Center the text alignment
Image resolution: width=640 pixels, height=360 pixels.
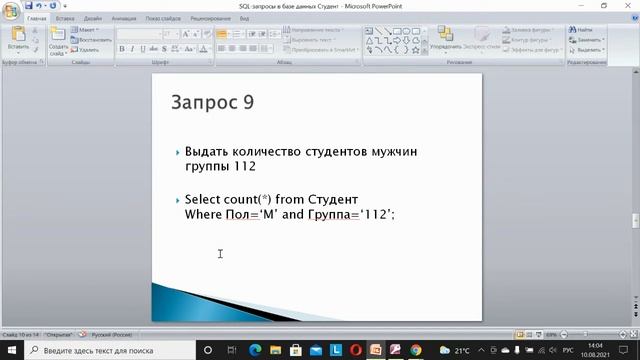232,49
